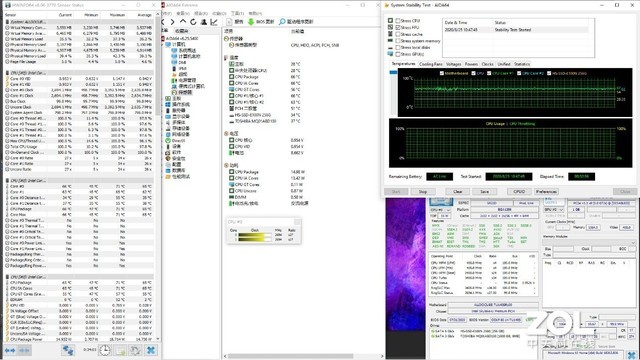Click the refresh icon in AIDA64 toolbar
The height and width of the screenshot is (360, 640).
pos(193,22)
